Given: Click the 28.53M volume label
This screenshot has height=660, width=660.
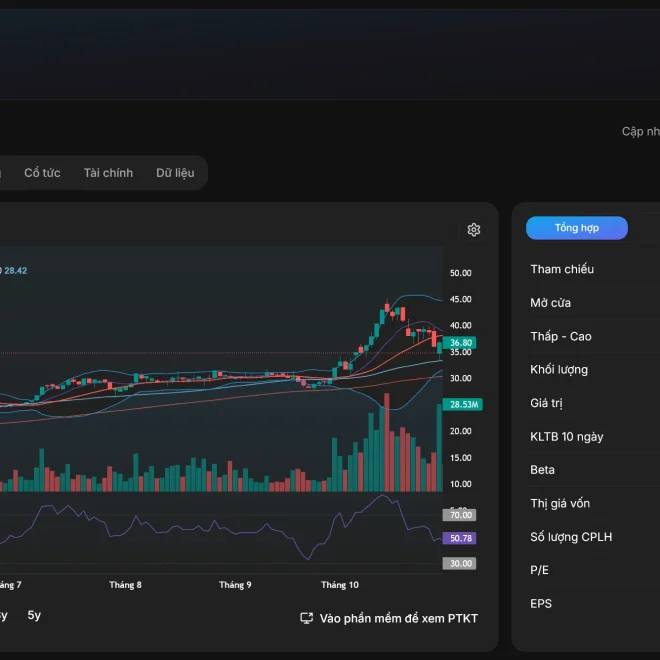Looking at the screenshot, I should [x=463, y=405].
